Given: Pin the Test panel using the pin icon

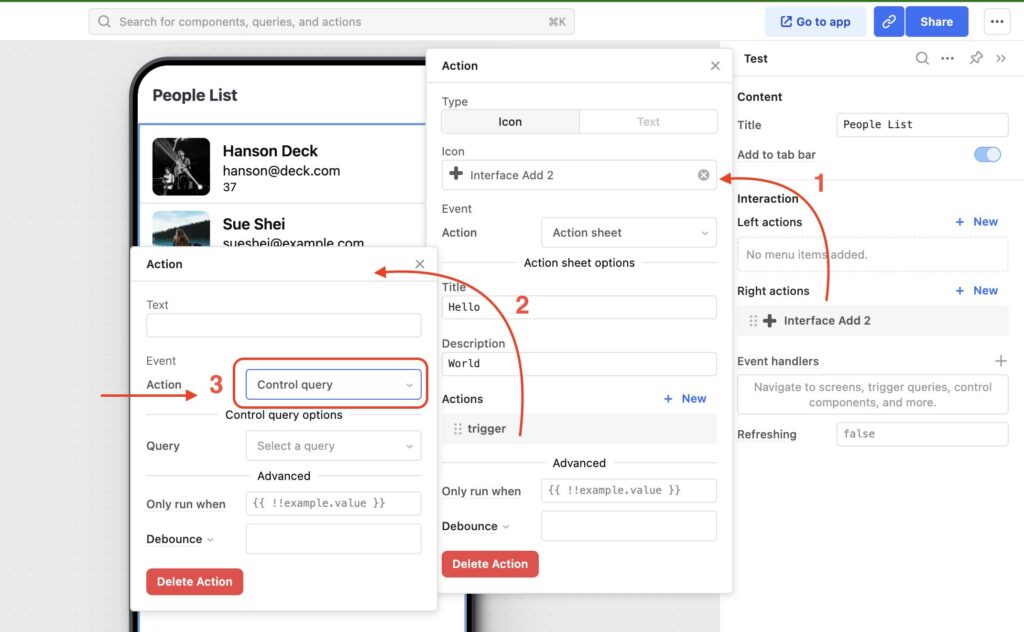Looking at the screenshot, I should tap(976, 59).
